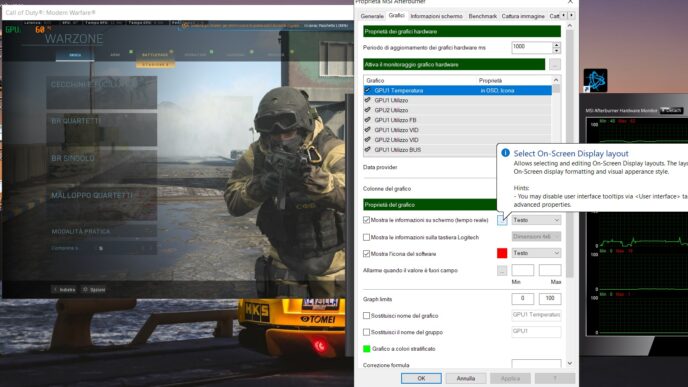
Task: Toggle checkmark icon for GPU2 Utilizzo VID
Action: coord(368,140)
